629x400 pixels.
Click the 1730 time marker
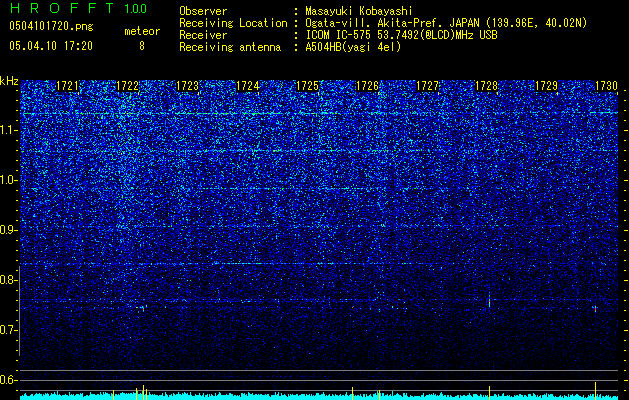click(606, 86)
